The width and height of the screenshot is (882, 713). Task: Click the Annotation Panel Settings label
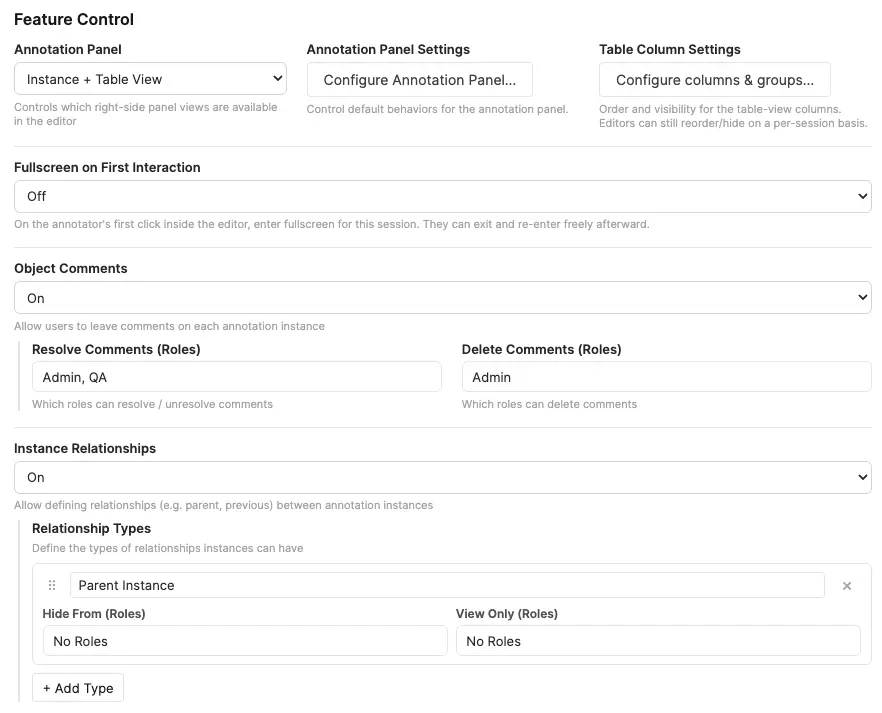click(388, 49)
